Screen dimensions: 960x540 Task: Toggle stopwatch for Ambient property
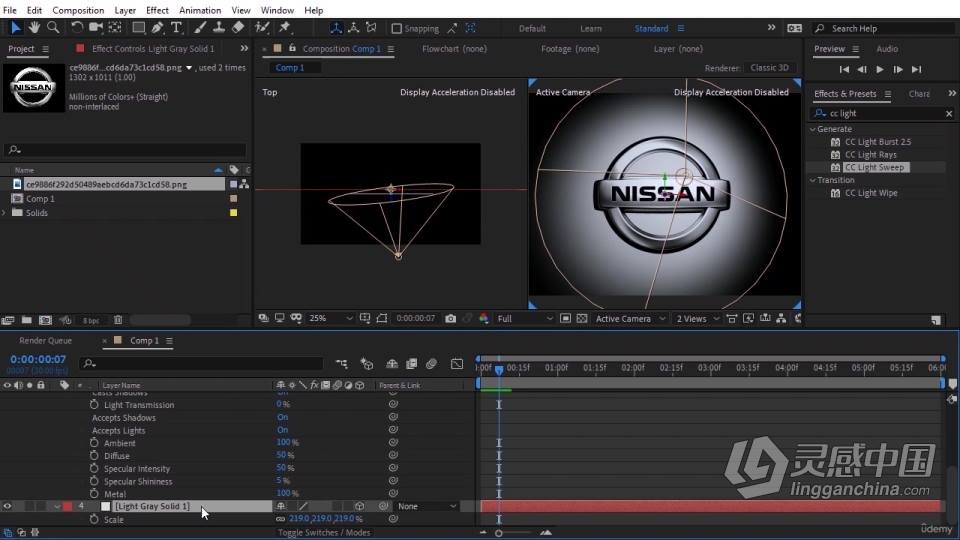(x=94, y=443)
